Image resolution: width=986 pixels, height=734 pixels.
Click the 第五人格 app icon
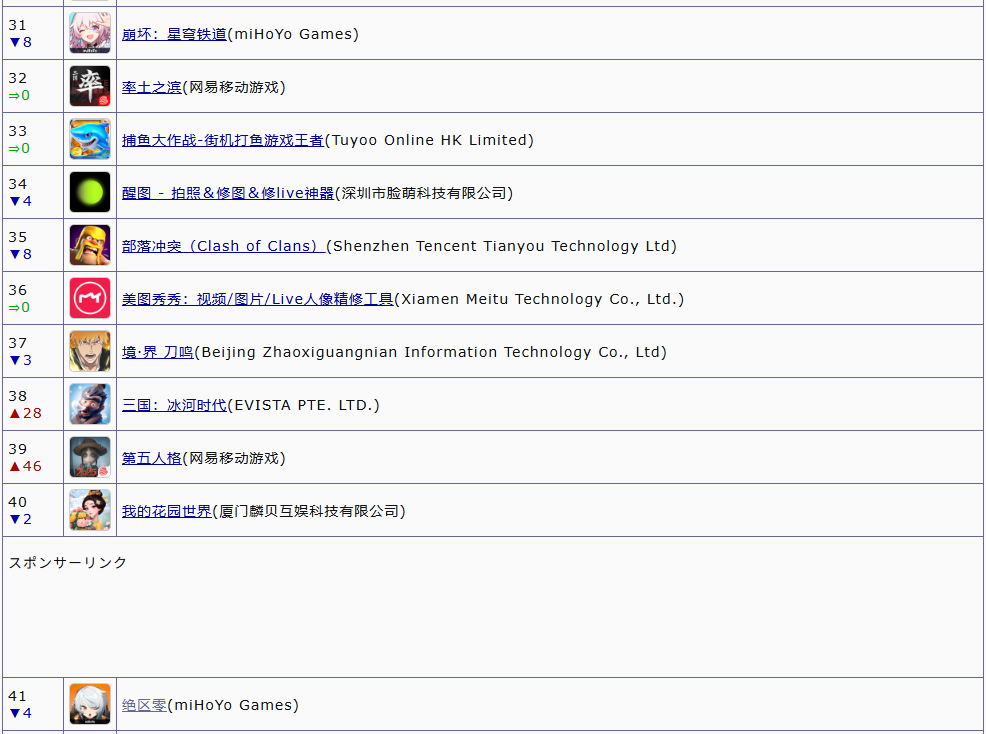pos(90,457)
